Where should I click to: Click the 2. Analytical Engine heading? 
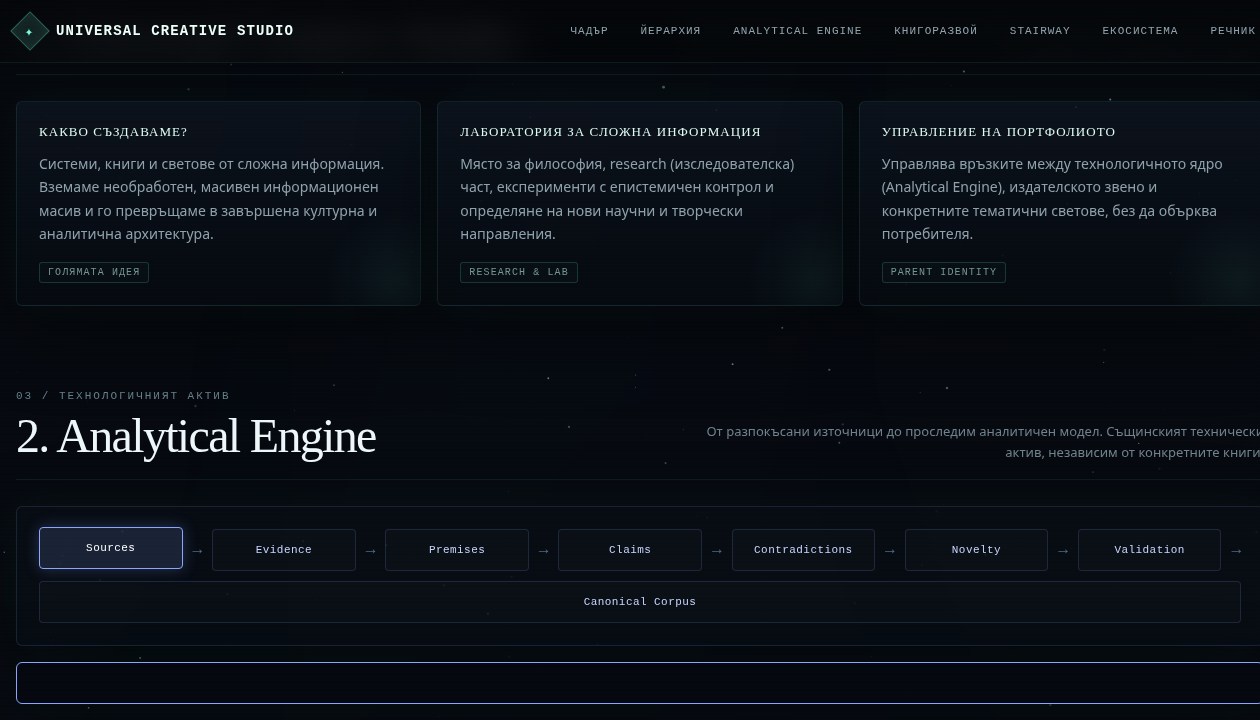pyautogui.click(x=196, y=437)
